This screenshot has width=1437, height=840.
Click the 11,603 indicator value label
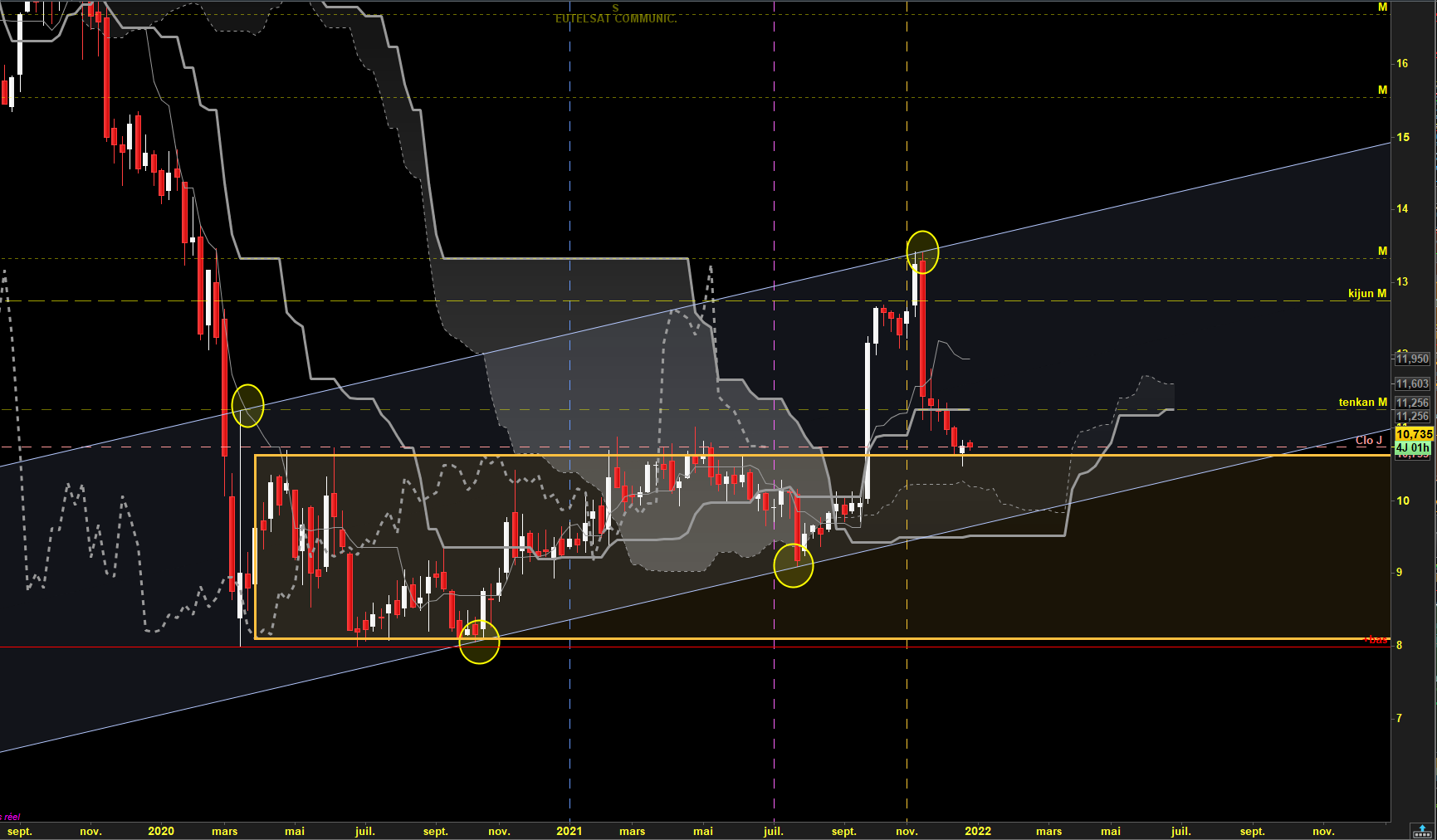1412,383
